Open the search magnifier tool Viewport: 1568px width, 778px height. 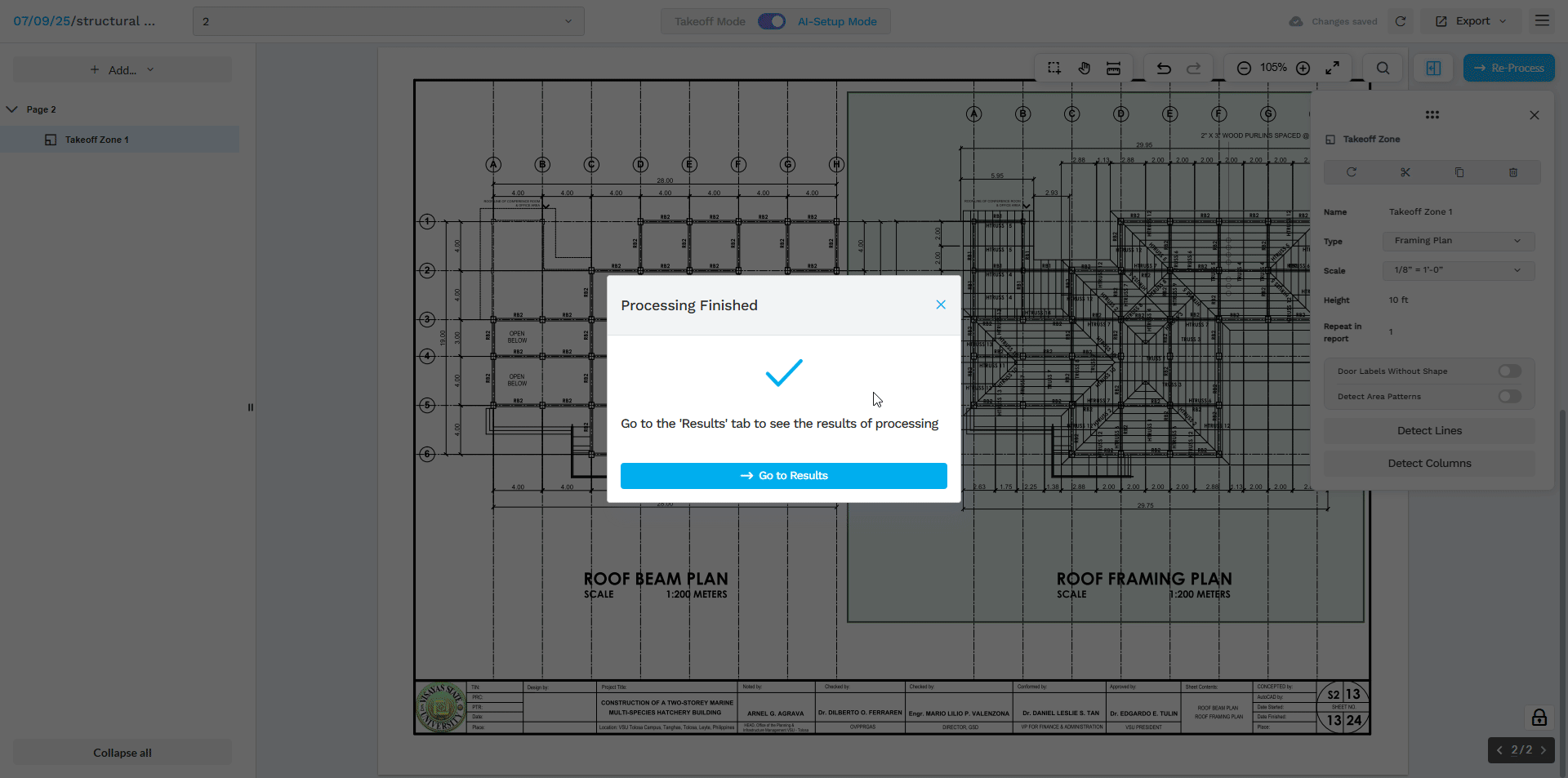point(1383,69)
